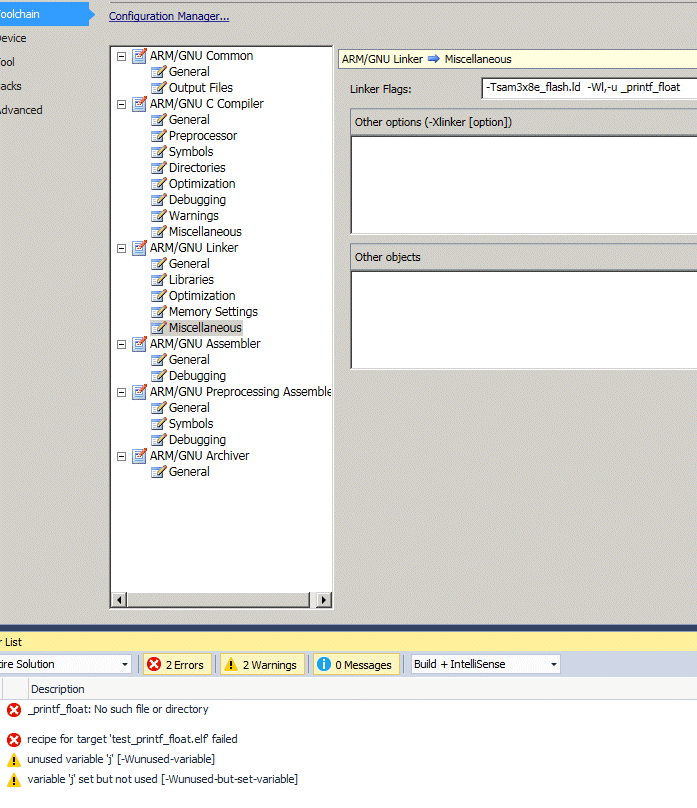Click into the Linker Flags field
This screenshot has height=808, width=697.
(589, 88)
